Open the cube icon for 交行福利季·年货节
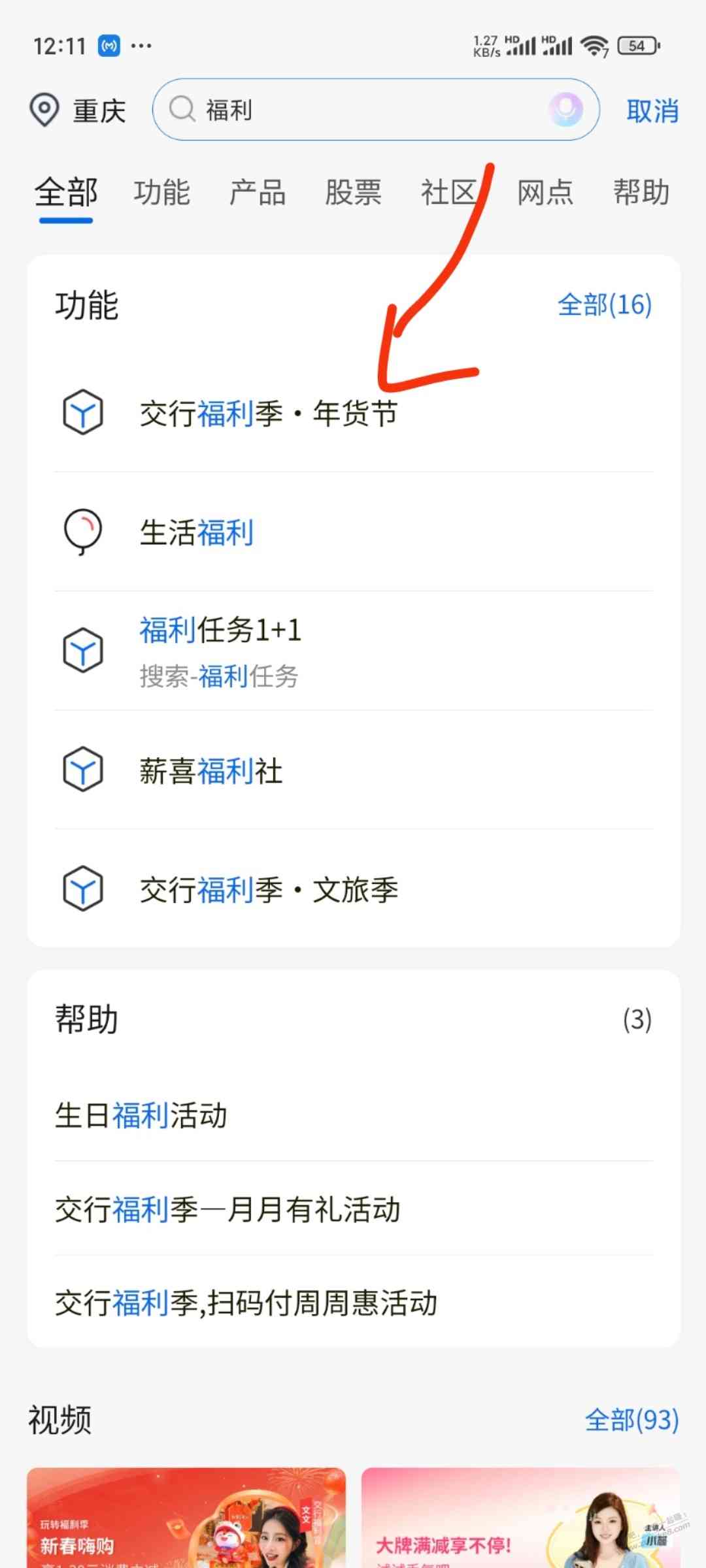 (83, 413)
